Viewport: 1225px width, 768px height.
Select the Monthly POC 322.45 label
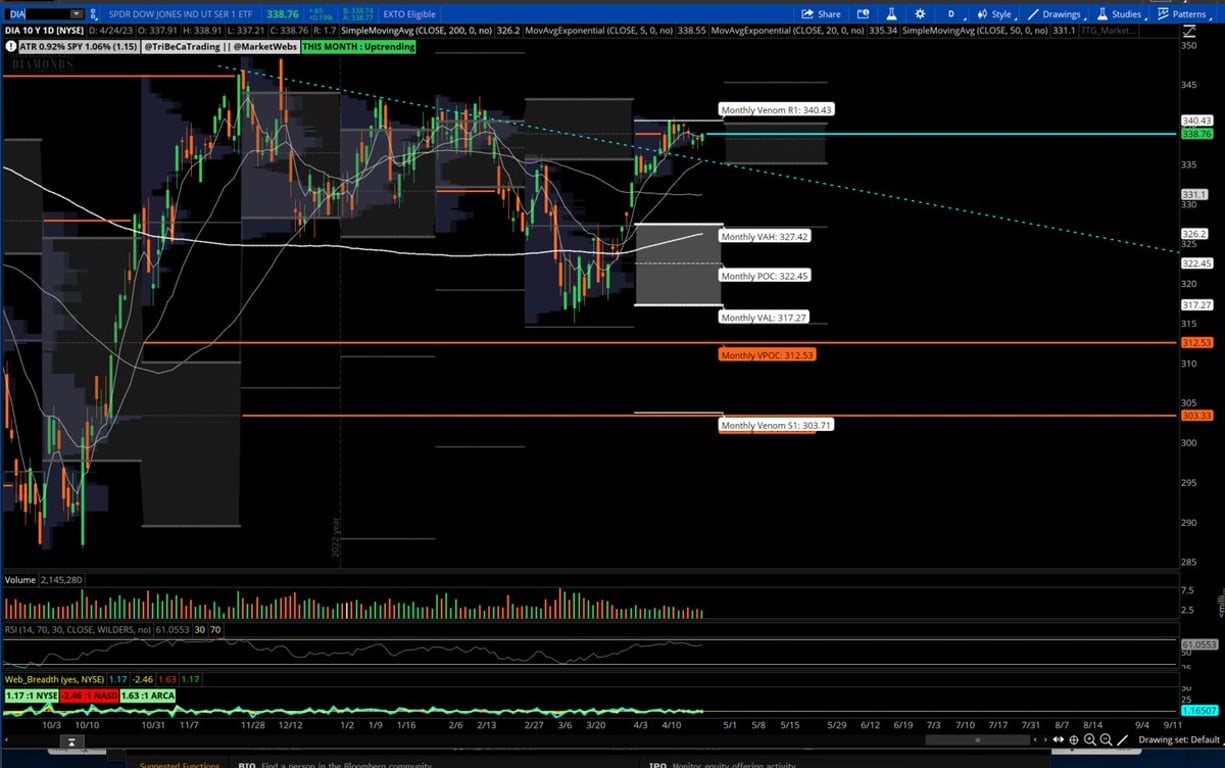tap(765, 276)
